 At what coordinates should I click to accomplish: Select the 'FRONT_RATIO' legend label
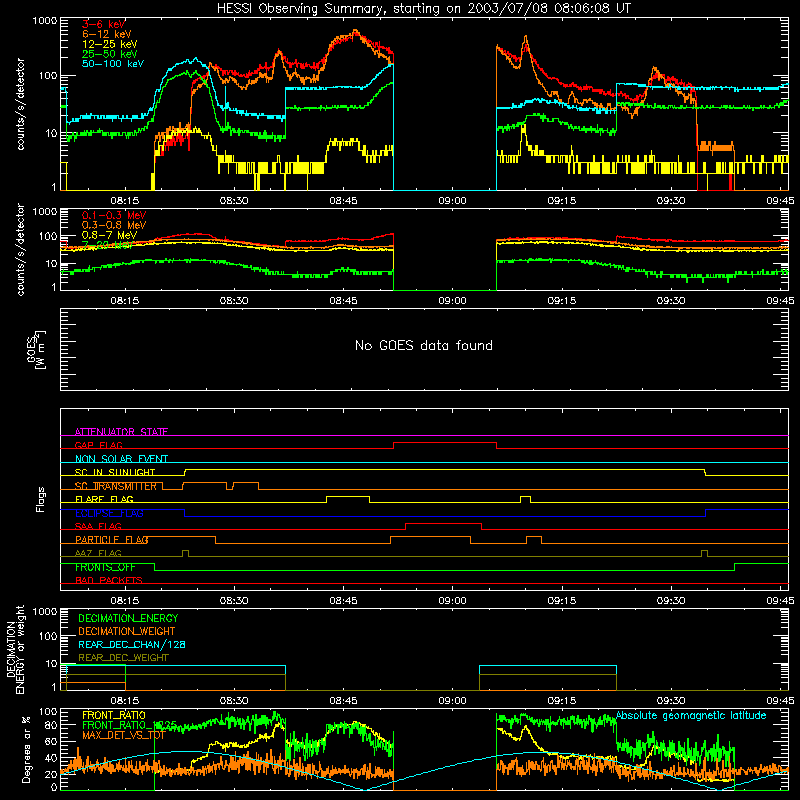coord(114,715)
